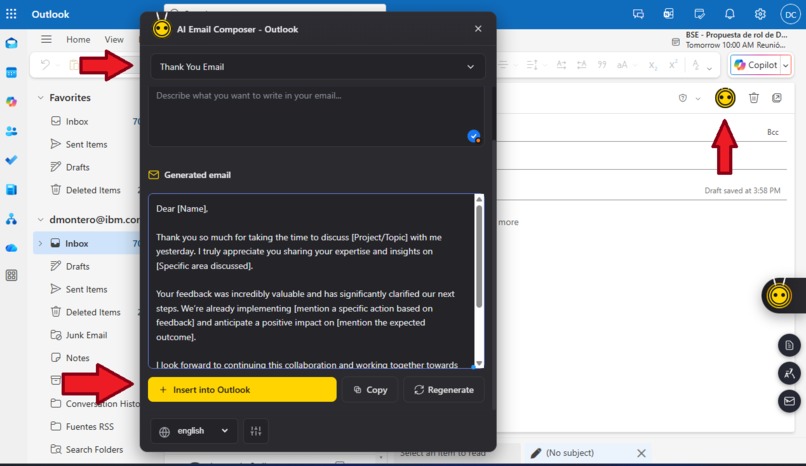
Task: Expand the selected Inbox folder chevron
Action: [x=41, y=244]
